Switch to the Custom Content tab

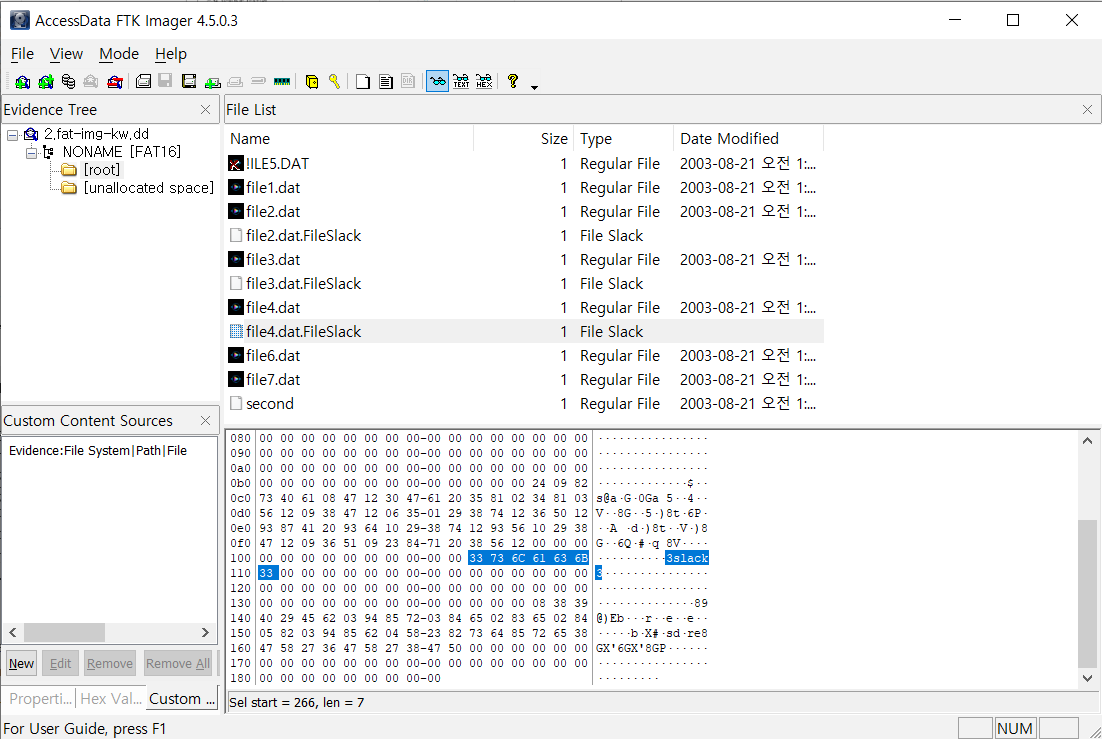coord(182,699)
